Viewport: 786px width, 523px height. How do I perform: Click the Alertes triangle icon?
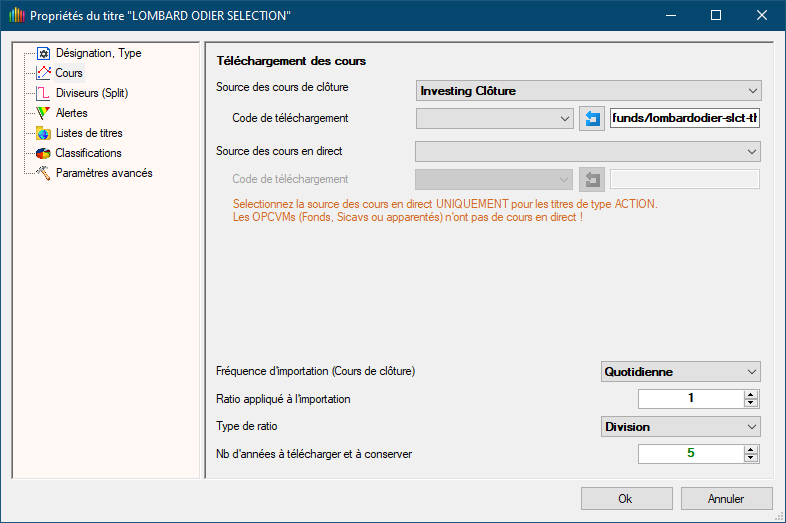[x=43, y=113]
